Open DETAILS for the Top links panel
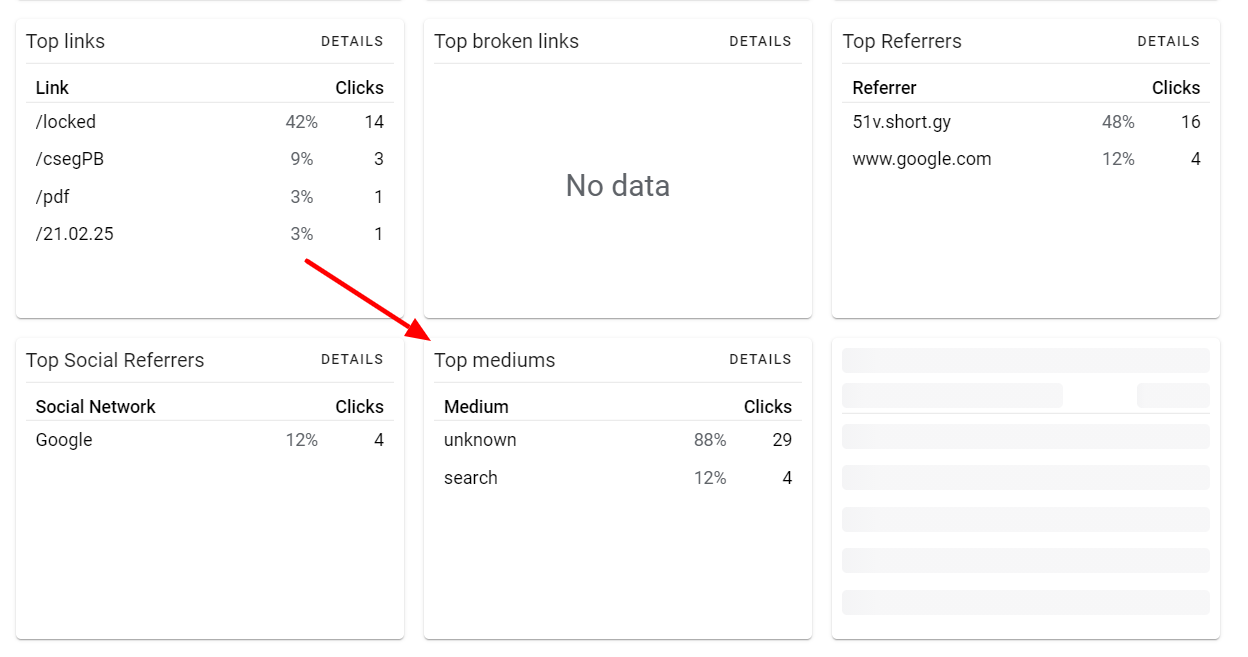1248x657 pixels. pyautogui.click(x=352, y=41)
